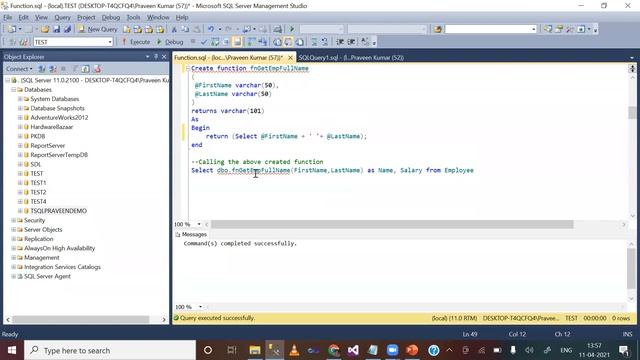Open Zoom from the taskbar
This screenshot has width=640, height=360.
392,350
